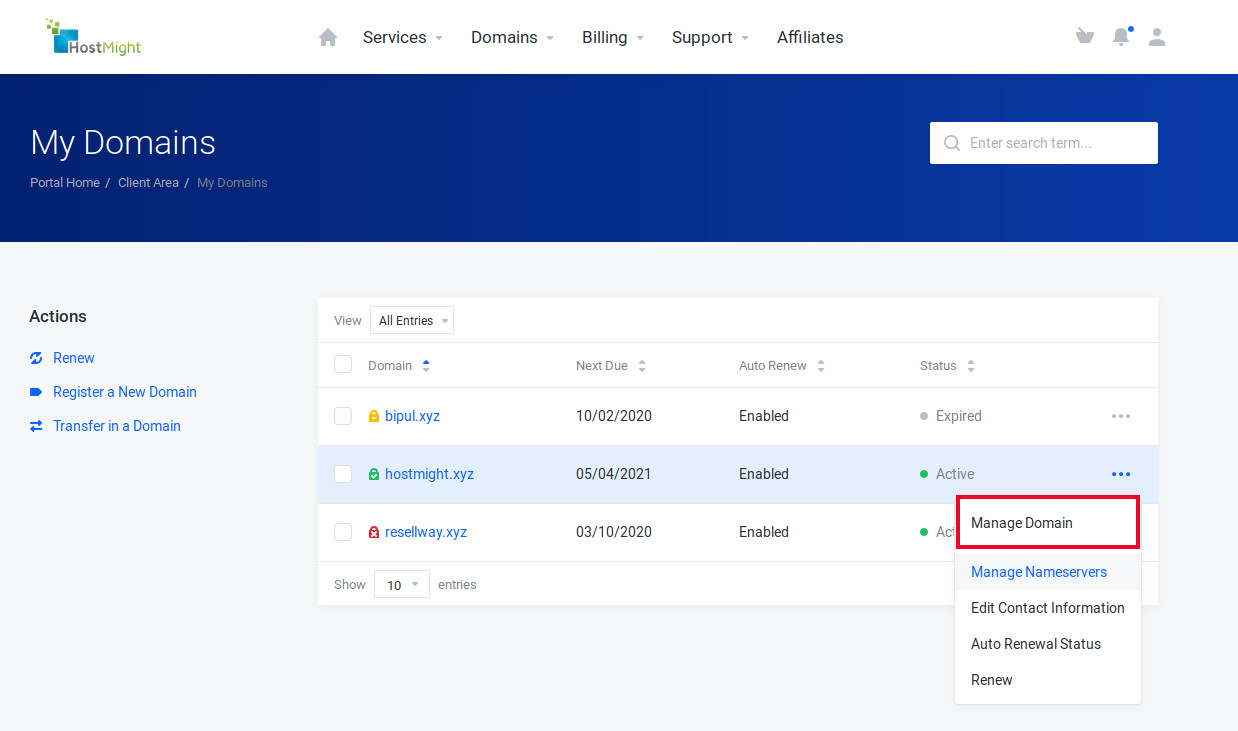Open the resellway.xyz domain link

[425, 532]
